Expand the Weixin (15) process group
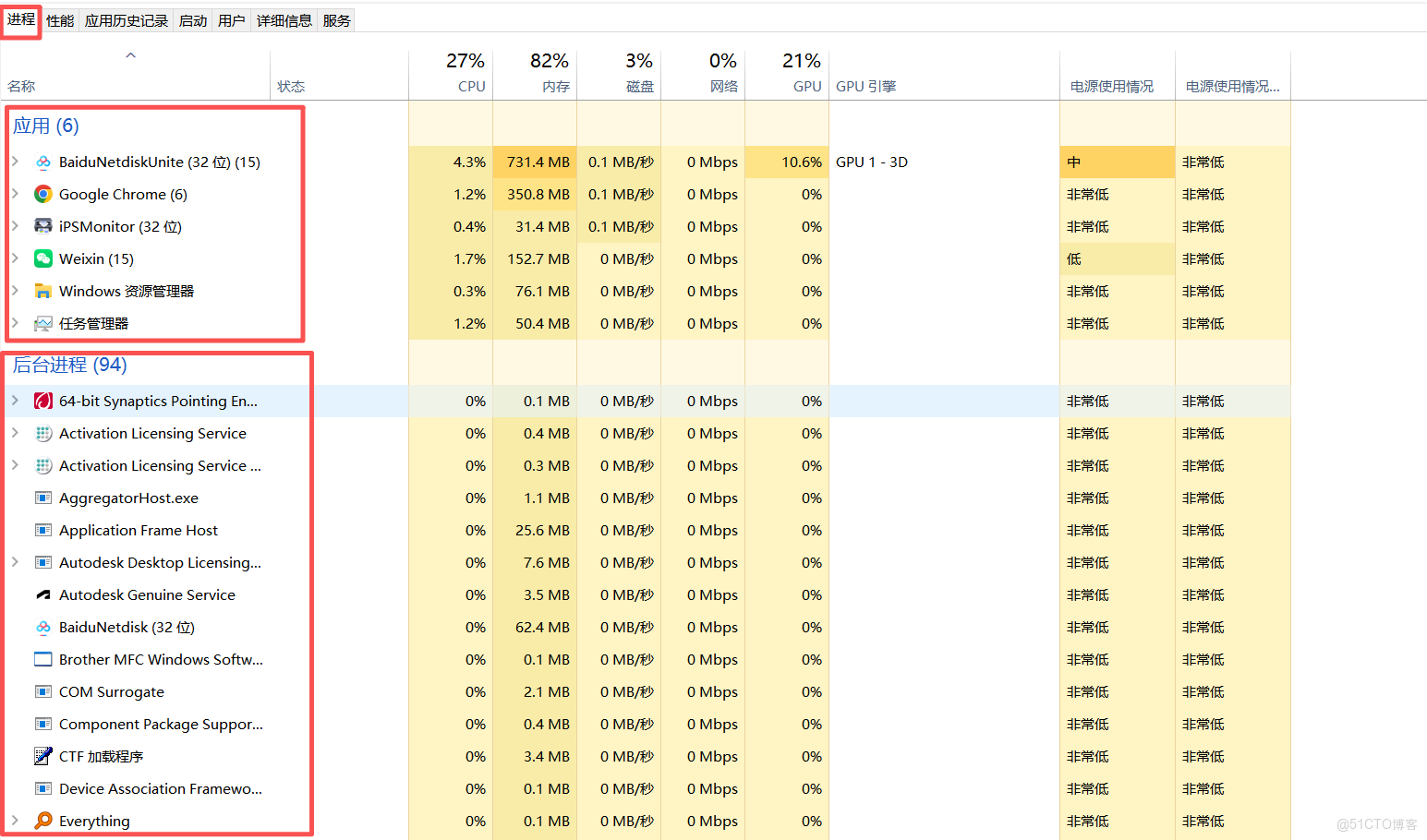Image resolution: width=1427 pixels, height=840 pixels. (15, 258)
